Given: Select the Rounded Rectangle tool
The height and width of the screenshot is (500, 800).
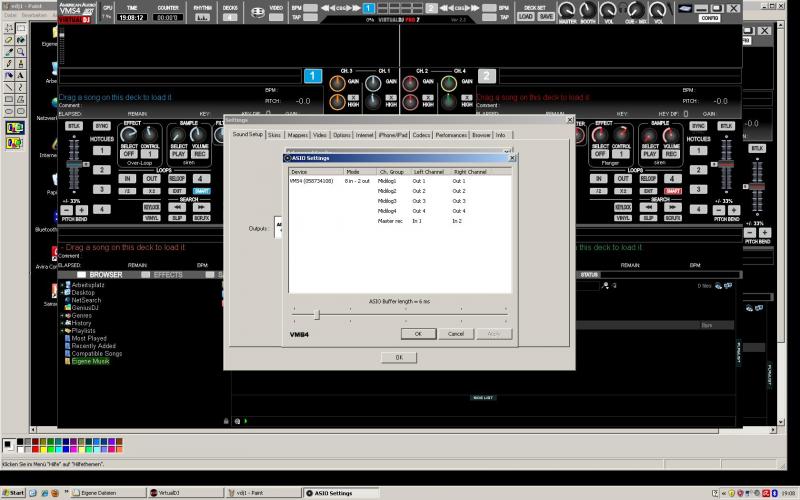Looking at the screenshot, I should [20, 111].
